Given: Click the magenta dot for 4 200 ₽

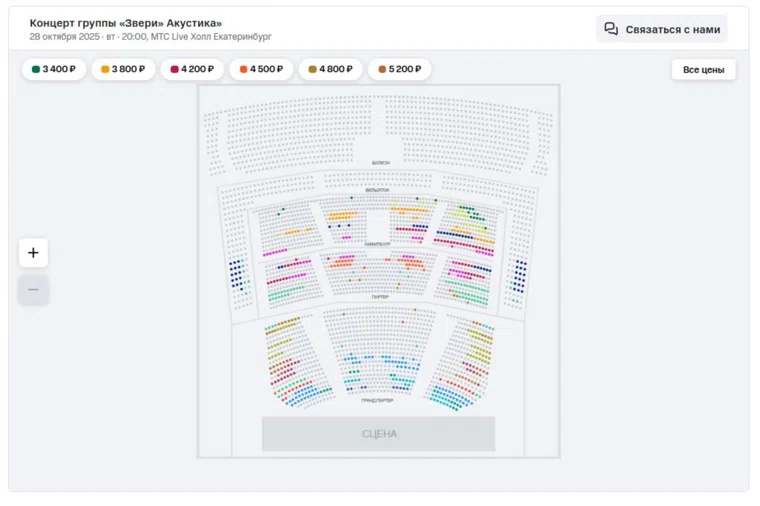Looking at the screenshot, I should (175, 69).
